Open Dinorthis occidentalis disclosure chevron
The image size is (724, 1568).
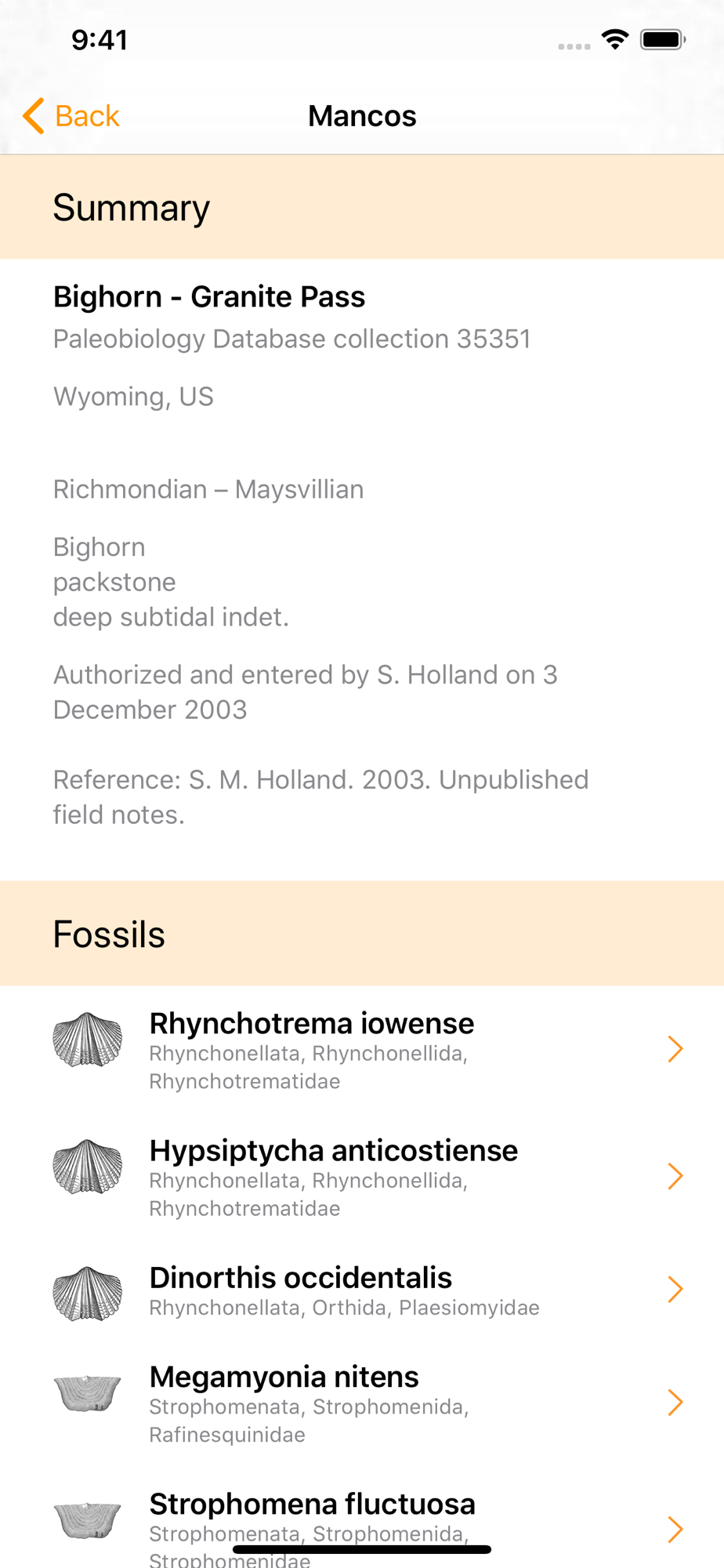tap(675, 1289)
